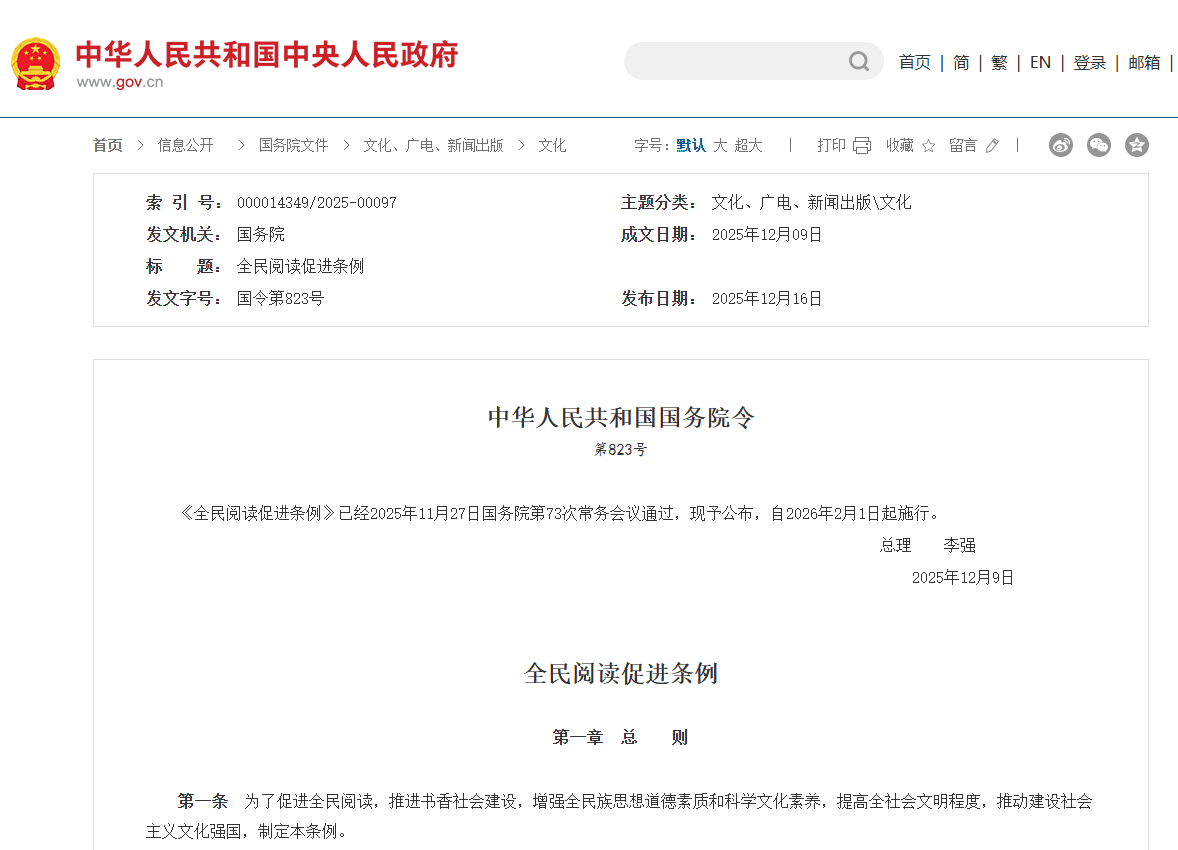This screenshot has height=850, width=1178.
Task: Go to 首页 in the top navigation
Action: coord(914,62)
